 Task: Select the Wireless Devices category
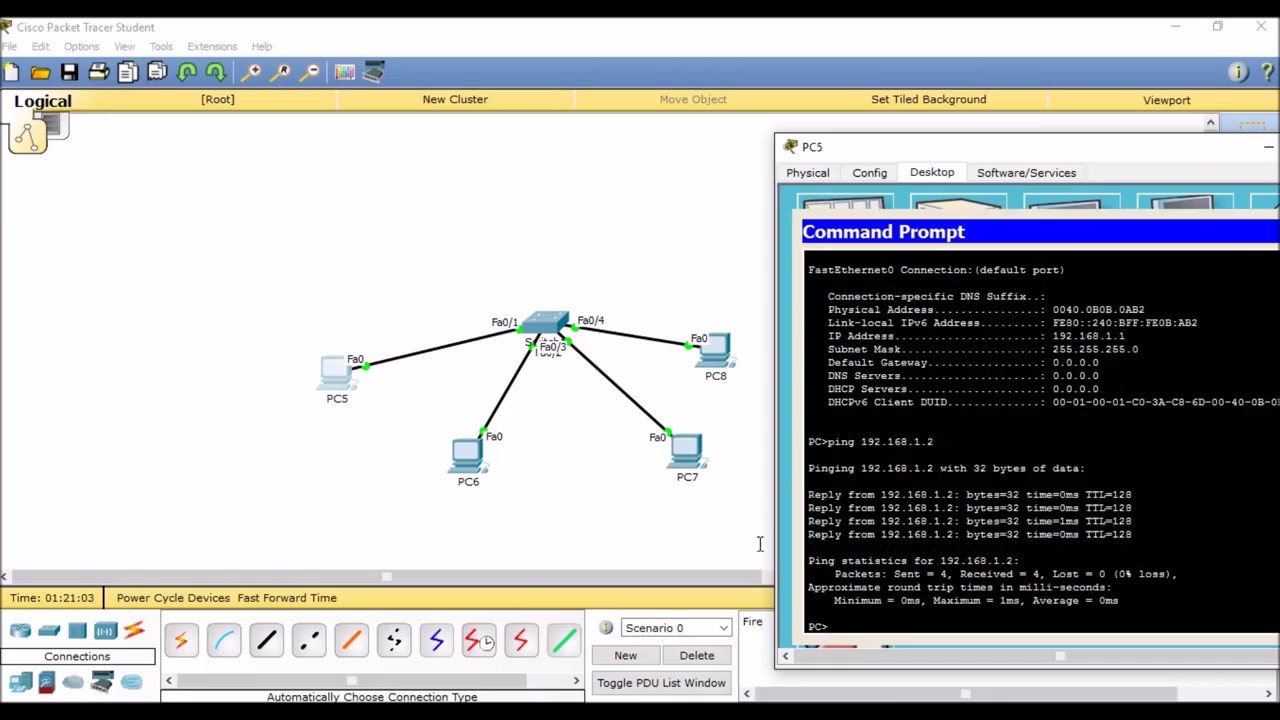click(x=105, y=631)
